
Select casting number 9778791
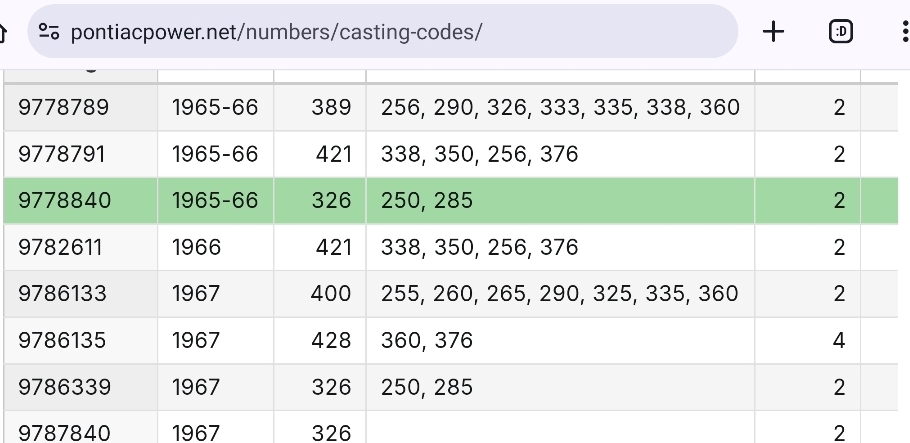tap(62, 154)
